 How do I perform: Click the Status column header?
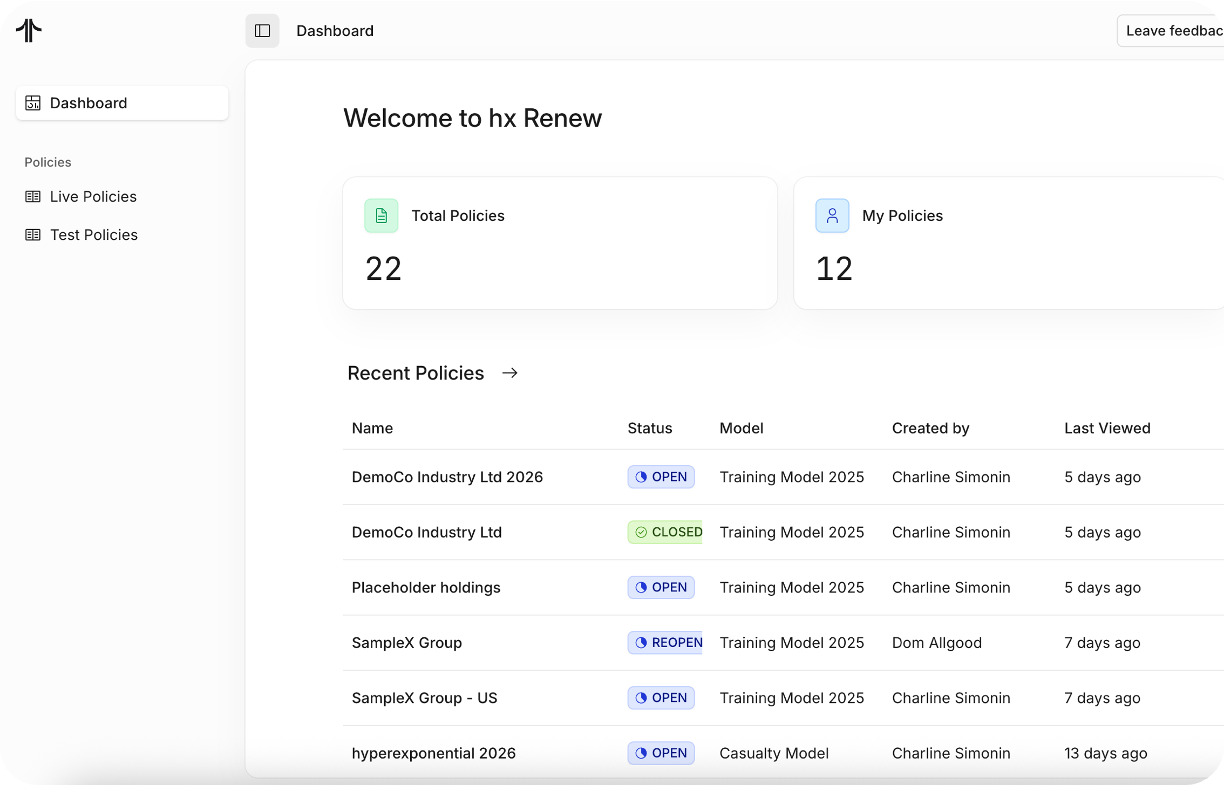tap(650, 428)
